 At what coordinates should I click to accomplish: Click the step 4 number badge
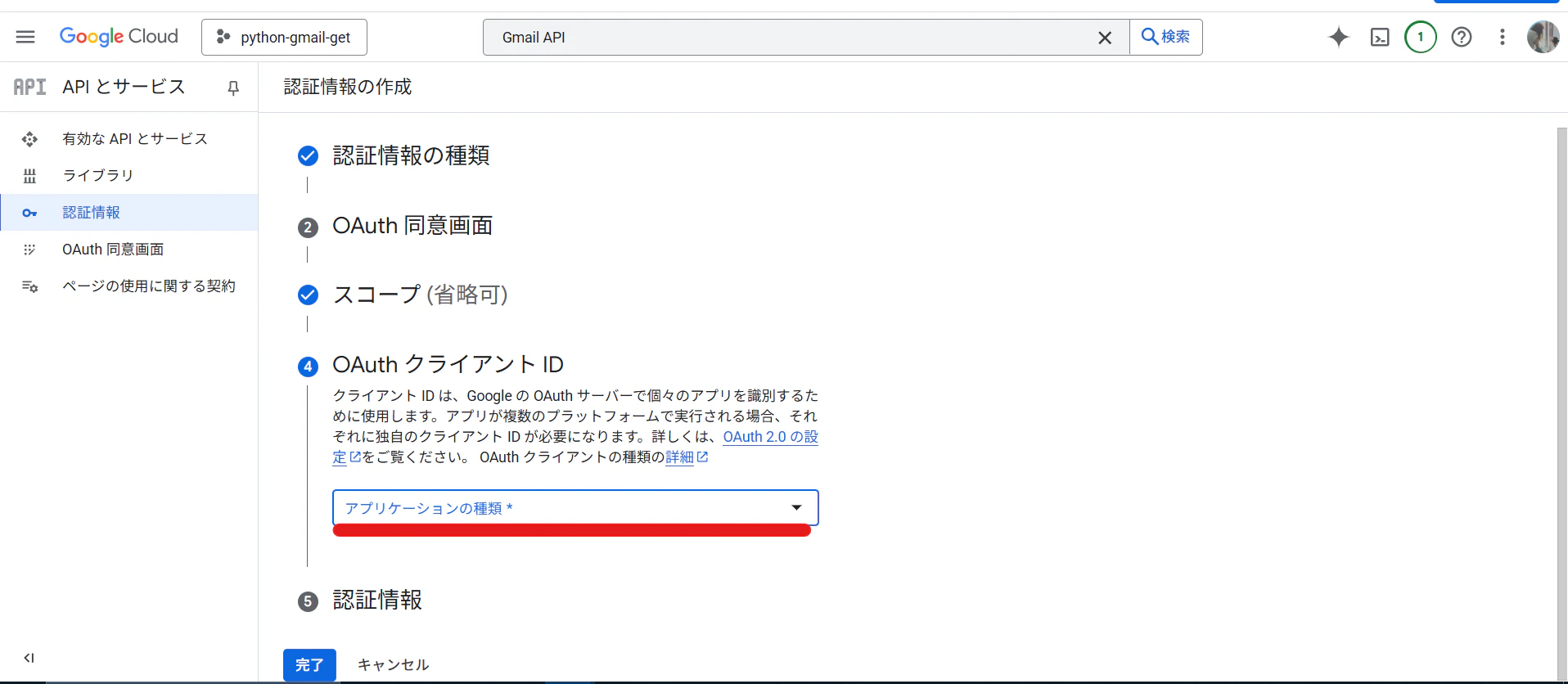coord(308,367)
